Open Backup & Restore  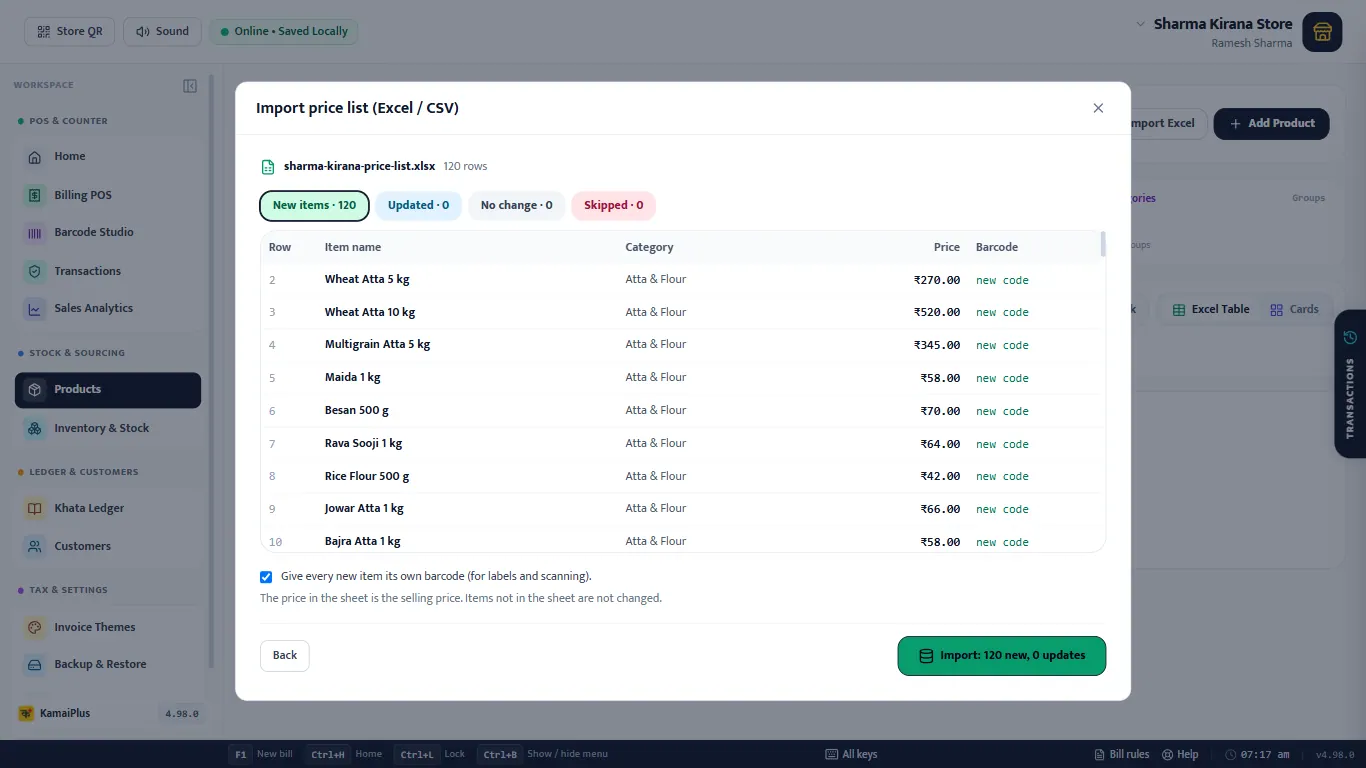pos(108,665)
